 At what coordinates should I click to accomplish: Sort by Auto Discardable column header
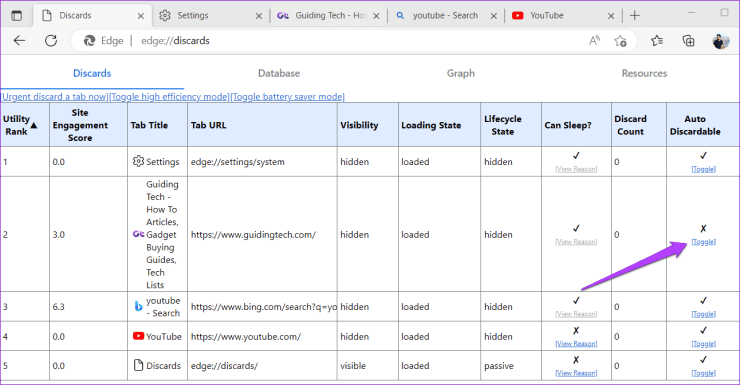[703, 125]
